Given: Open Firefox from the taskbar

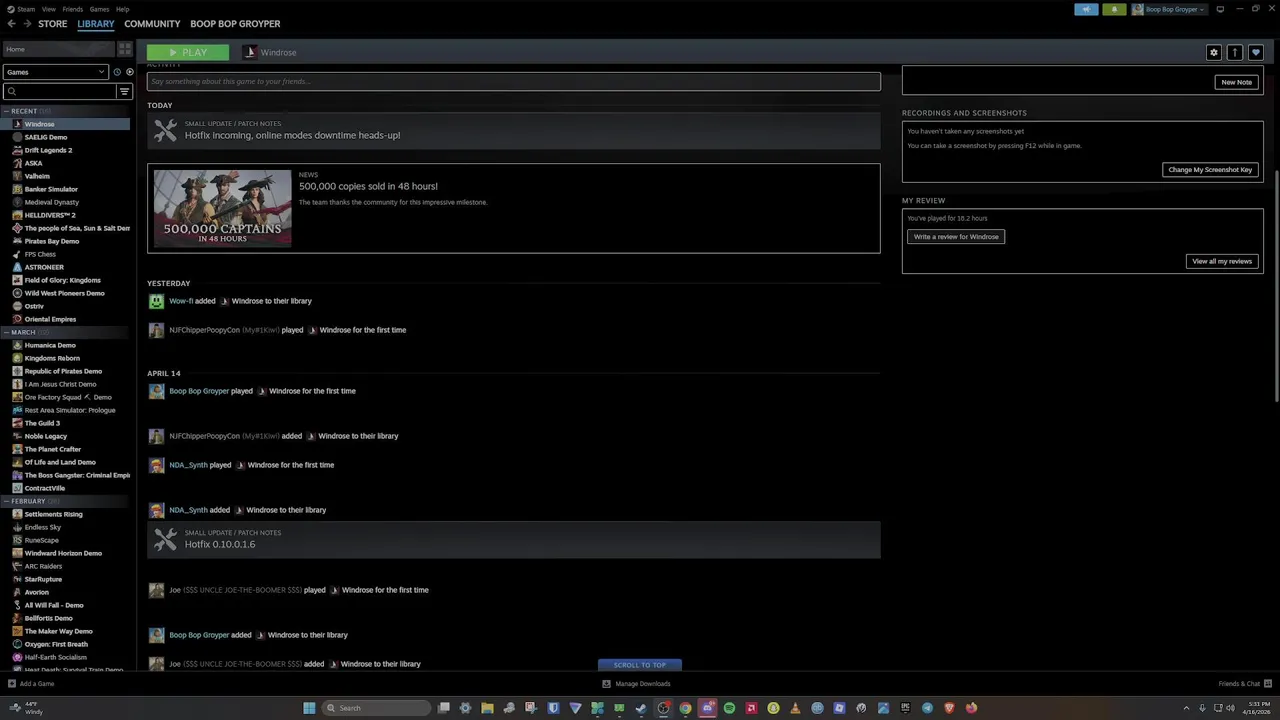Looking at the screenshot, I should 971,708.
